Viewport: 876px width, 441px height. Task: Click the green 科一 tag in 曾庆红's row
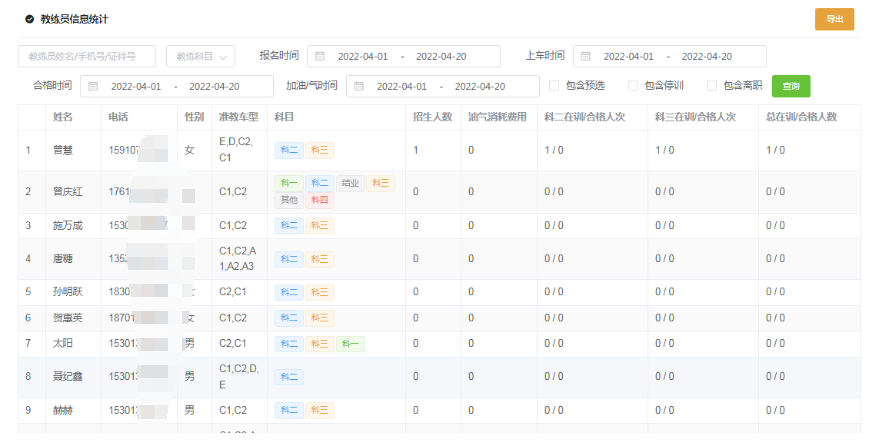coord(289,183)
